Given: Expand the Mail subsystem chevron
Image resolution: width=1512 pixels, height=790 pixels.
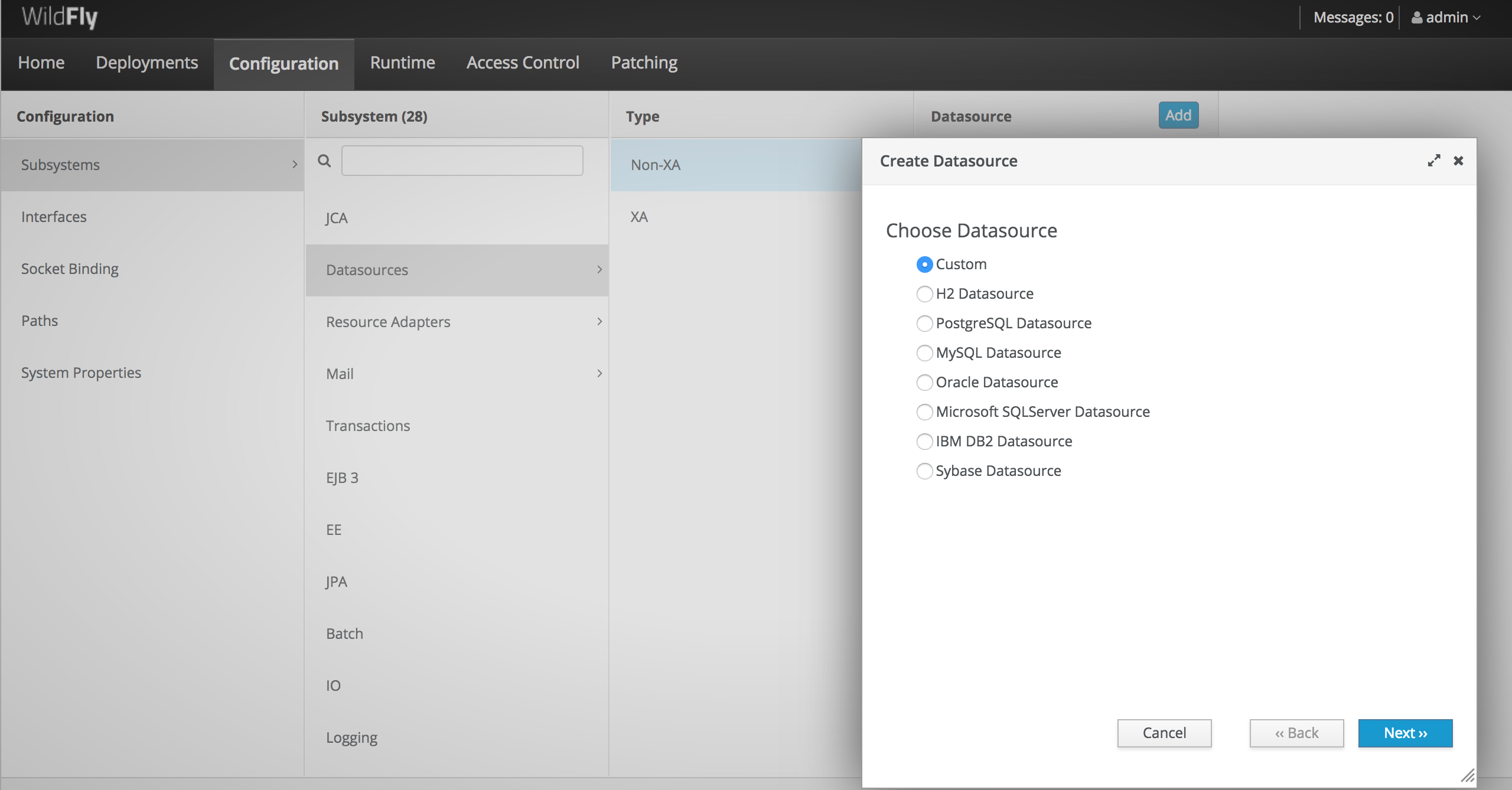Looking at the screenshot, I should point(599,374).
